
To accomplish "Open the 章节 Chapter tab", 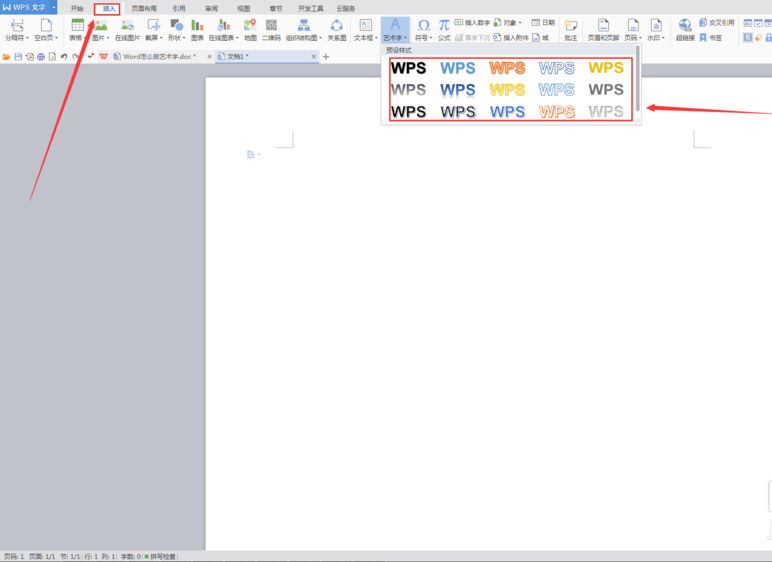I will pyautogui.click(x=276, y=8).
